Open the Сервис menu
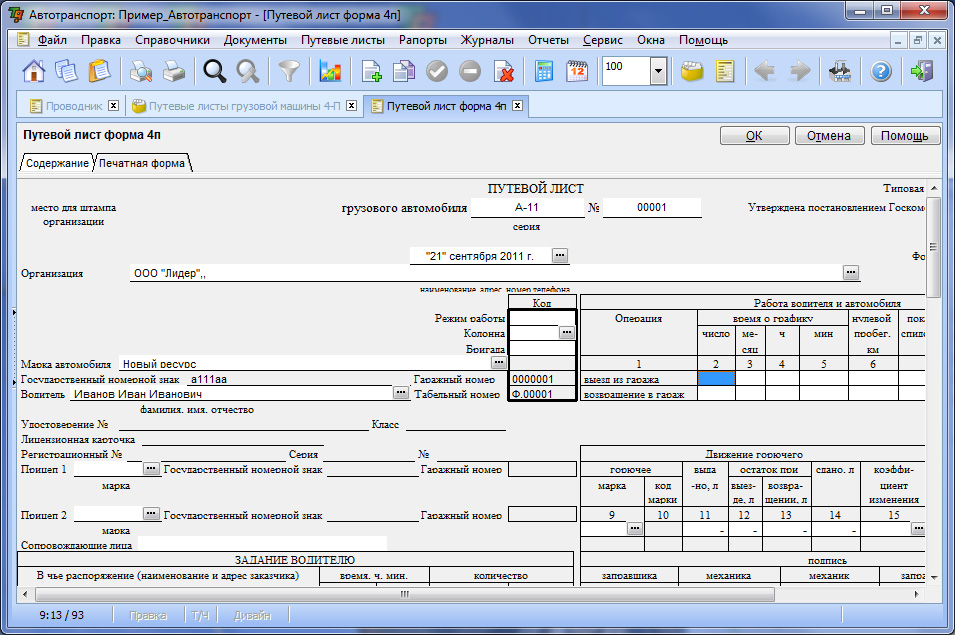 [602, 40]
